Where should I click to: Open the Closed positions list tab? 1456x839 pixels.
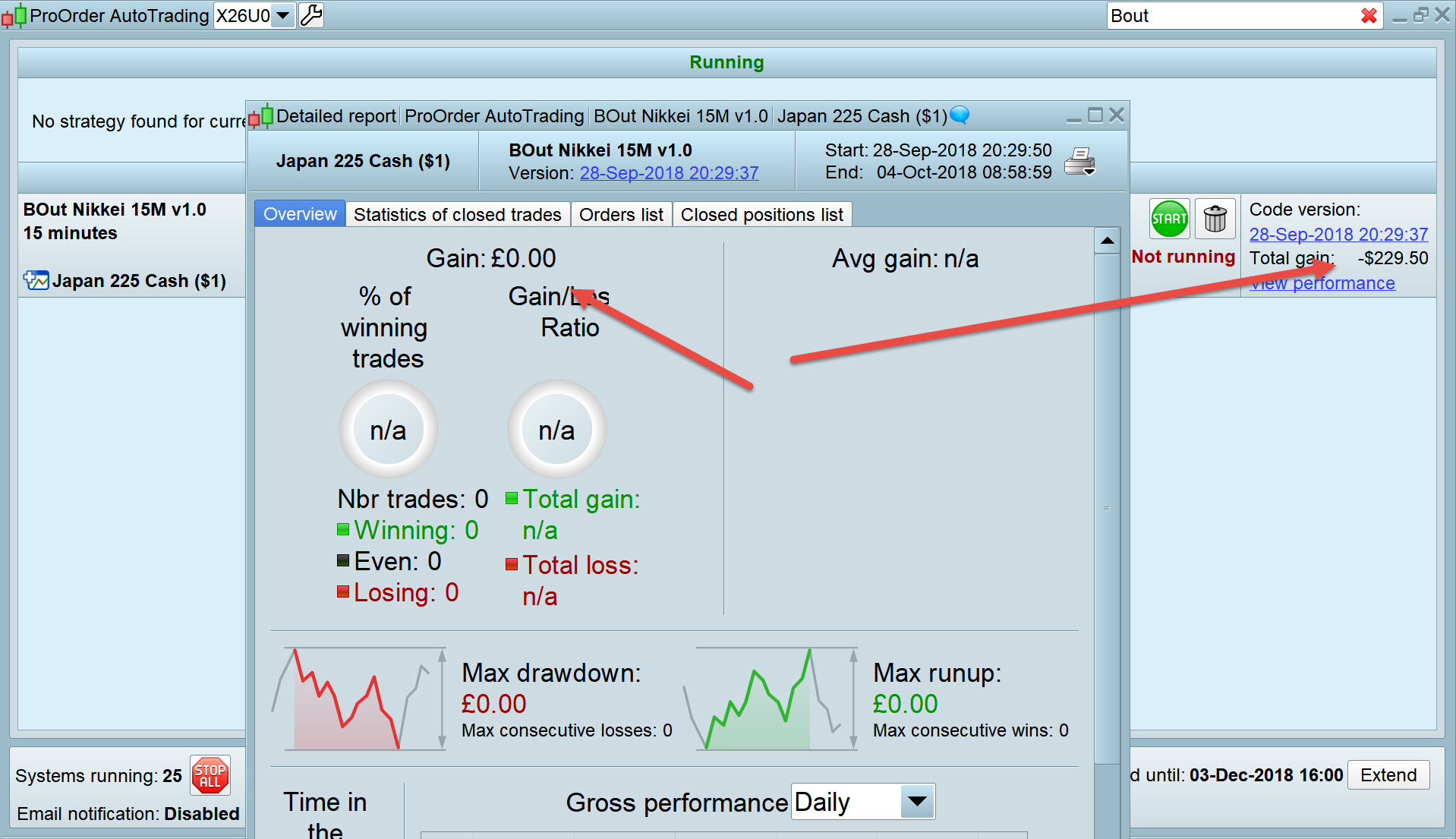(x=762, y=215)
